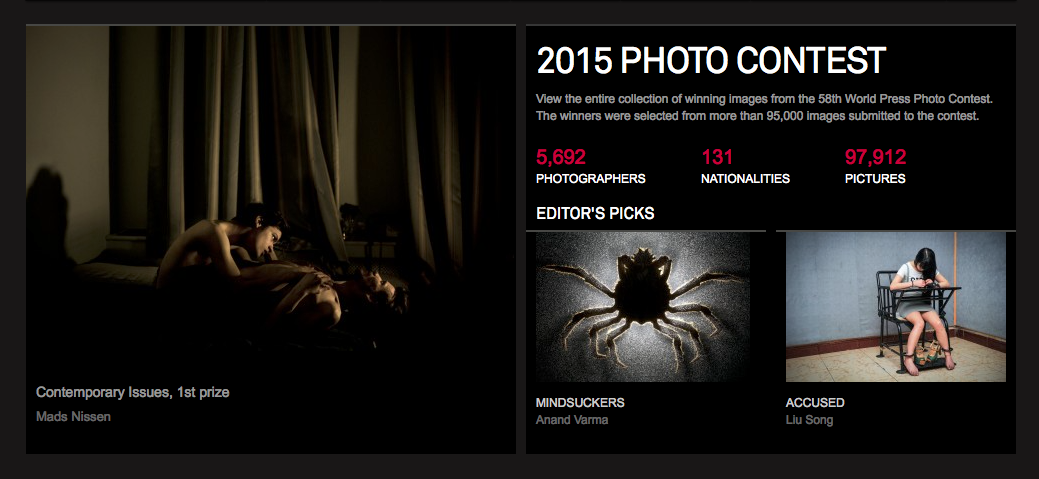The width and height of the screenshot is (1039, 479).
Task: Click the 2015 PHOTO CONTEST heading
Action: click(711, 61)
